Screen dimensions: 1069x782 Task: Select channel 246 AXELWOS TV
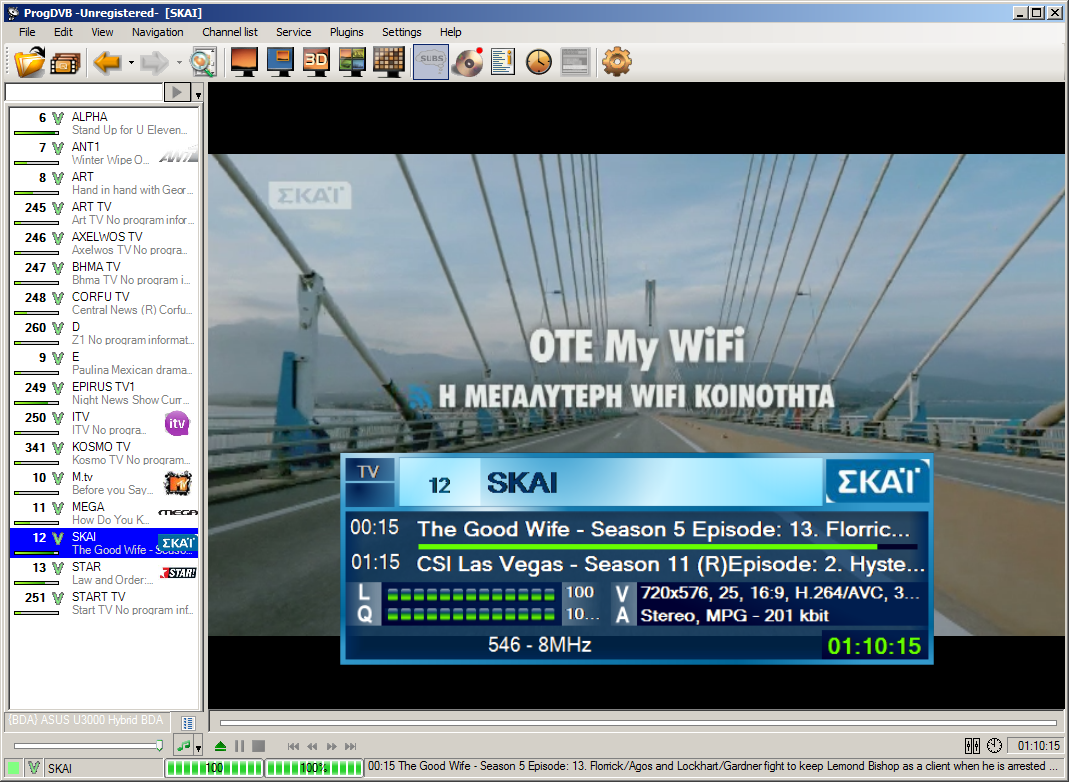pos(104,243)
